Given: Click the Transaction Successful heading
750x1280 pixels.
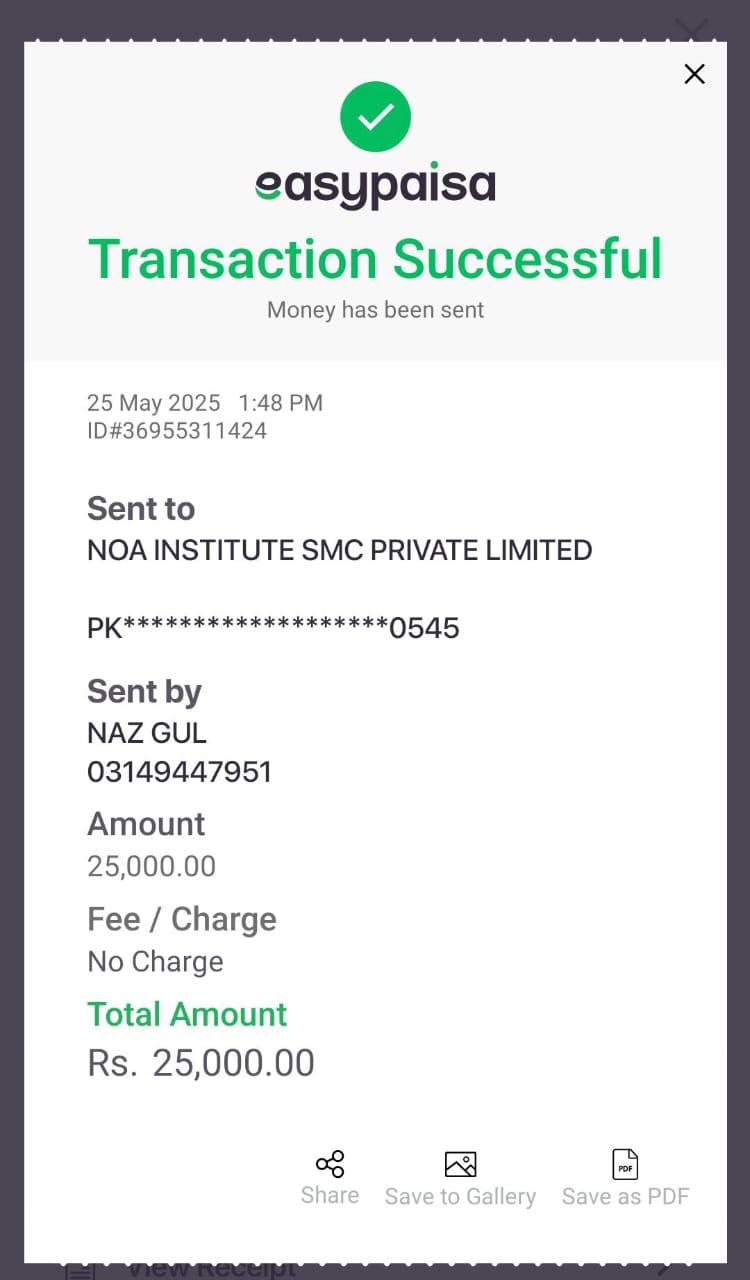Looking at the screenshot, I should point(375,259).
